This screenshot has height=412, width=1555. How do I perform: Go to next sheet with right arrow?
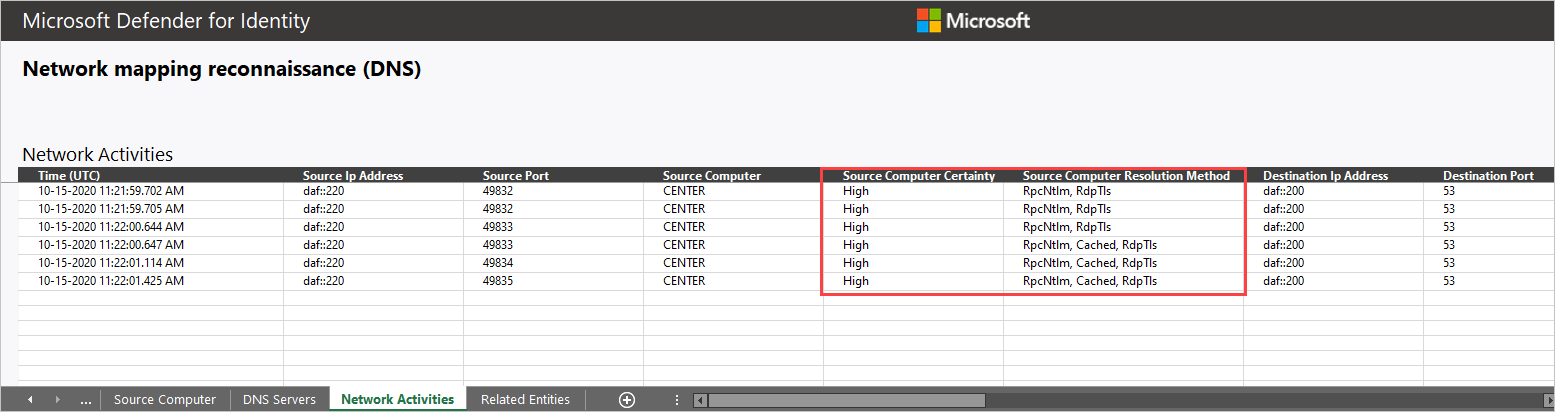point(58,399)
